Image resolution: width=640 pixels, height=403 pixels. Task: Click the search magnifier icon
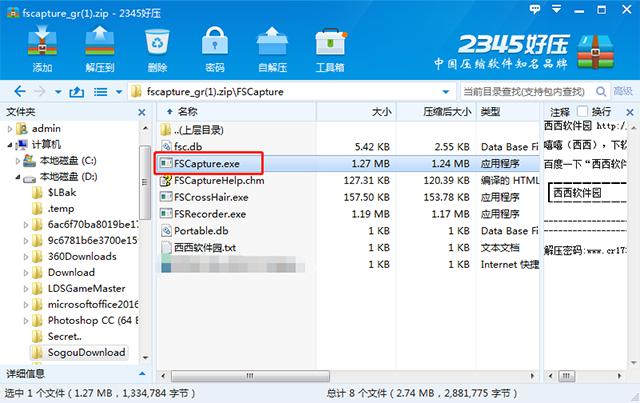point(601,91)
